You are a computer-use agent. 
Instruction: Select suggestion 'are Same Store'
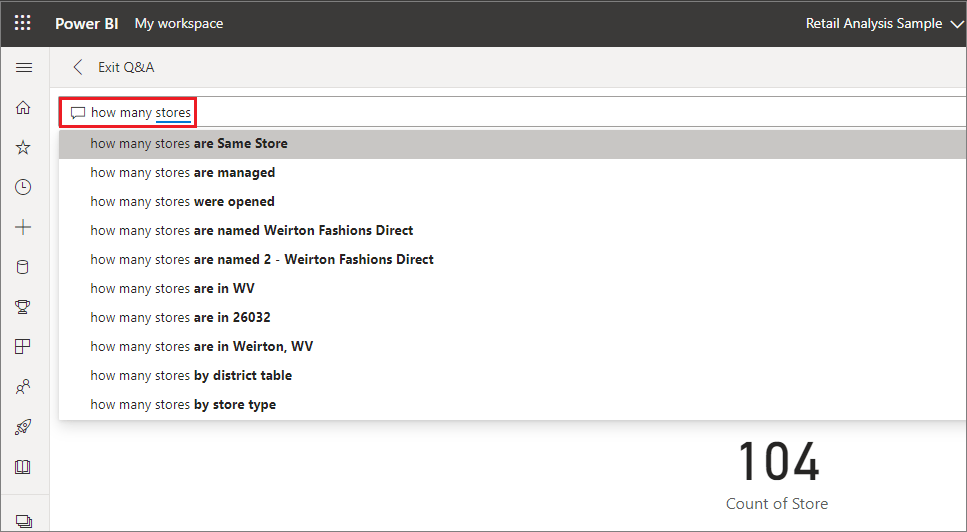(513, 144)
